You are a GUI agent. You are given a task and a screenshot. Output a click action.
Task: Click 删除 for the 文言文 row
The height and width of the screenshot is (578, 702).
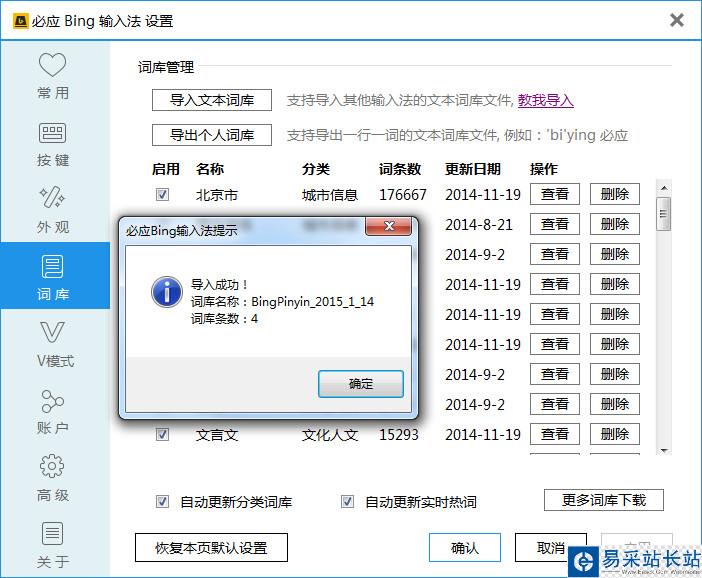615,434
